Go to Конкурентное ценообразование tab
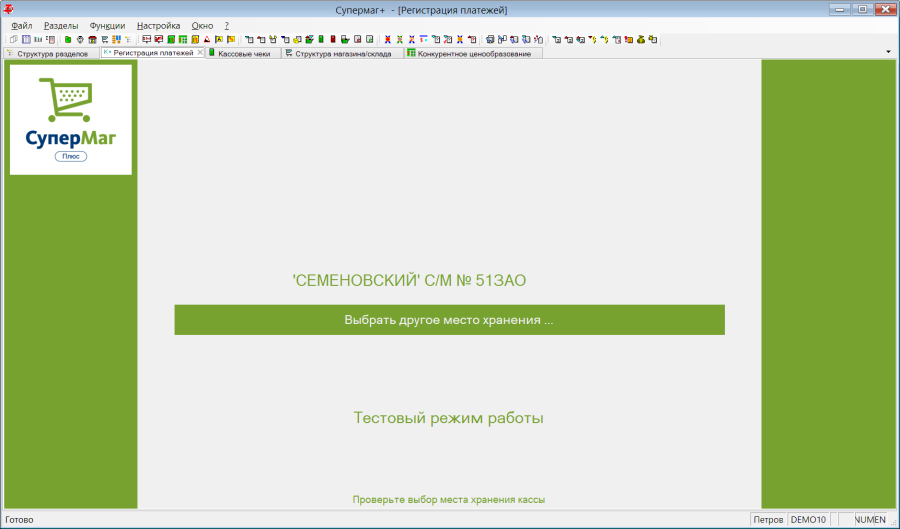900x529 pixels. pos(473,53)
